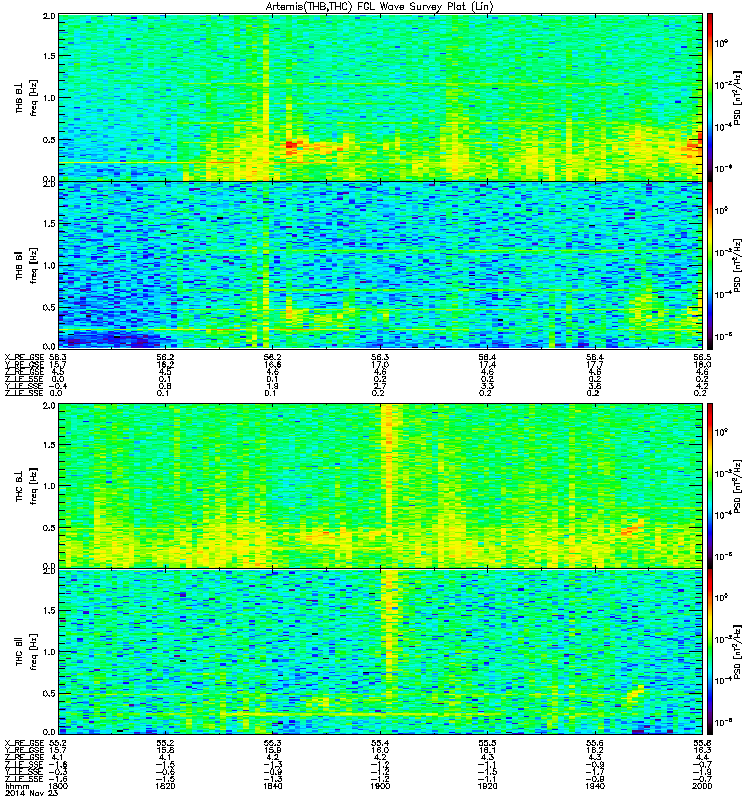The width and height of the screenshot is (750, 800).
Task: Click the THC X position value '55.8'
Action: [x=702, y=743]
